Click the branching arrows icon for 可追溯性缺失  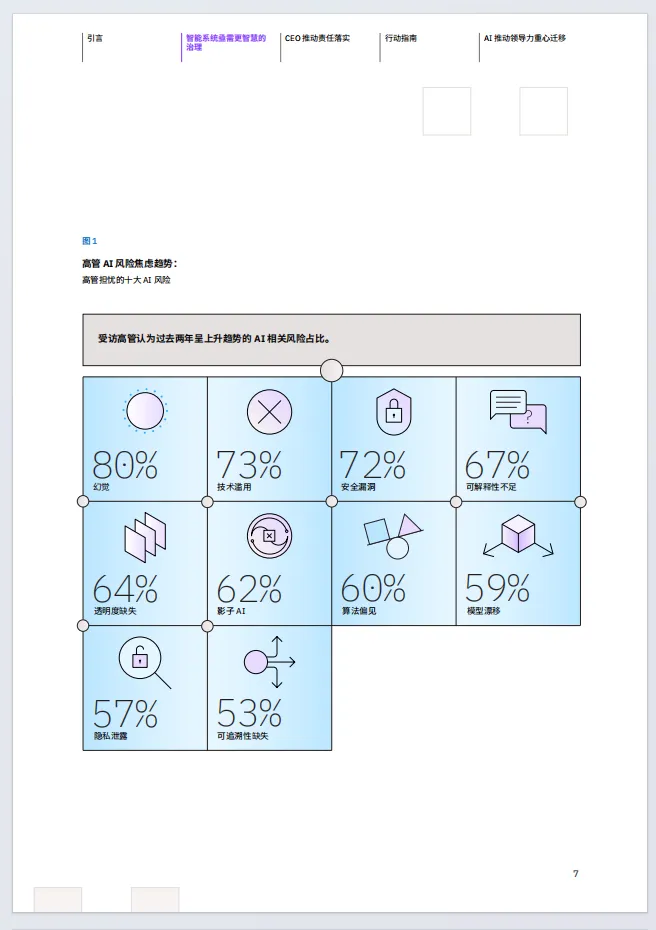pyautogui.click(x=269, y=661)
